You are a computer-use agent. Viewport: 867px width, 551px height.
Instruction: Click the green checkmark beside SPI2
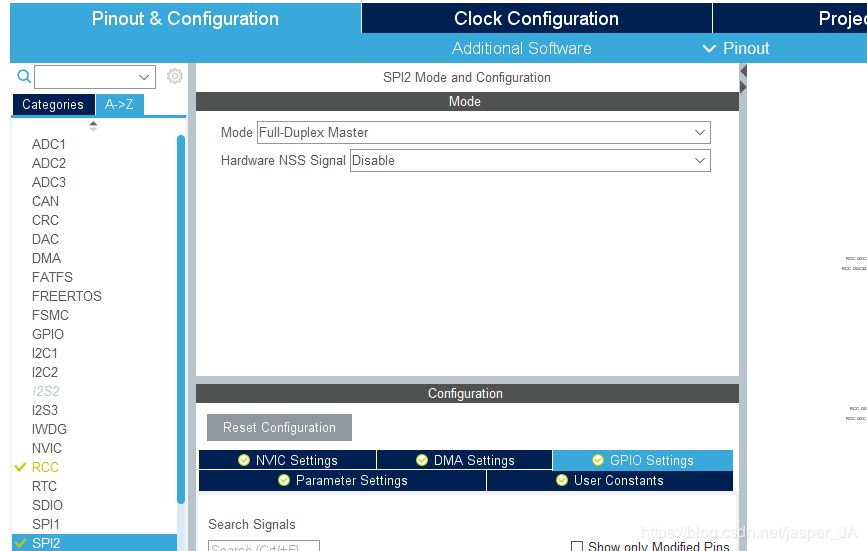point(20,543)
